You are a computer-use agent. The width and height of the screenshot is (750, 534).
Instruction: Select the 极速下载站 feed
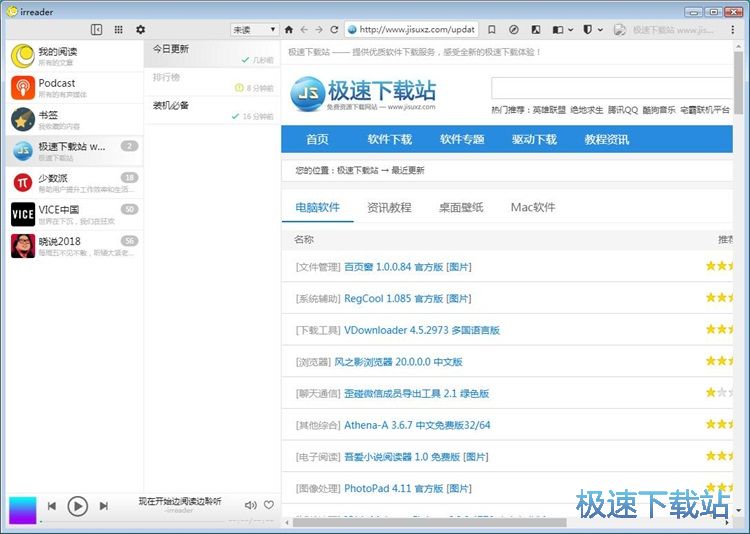coord(75,151)
